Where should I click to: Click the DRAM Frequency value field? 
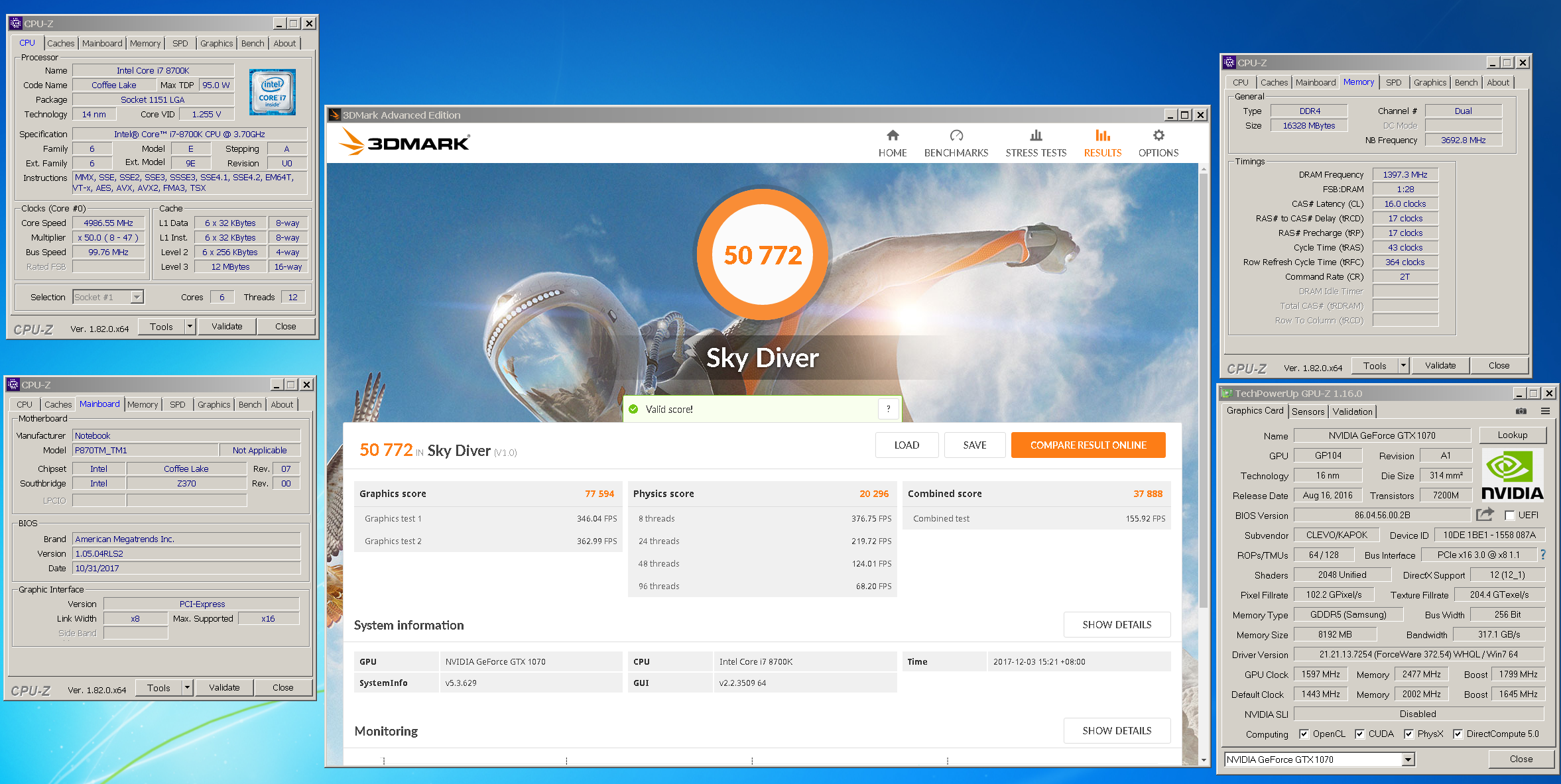point(1405,175)
